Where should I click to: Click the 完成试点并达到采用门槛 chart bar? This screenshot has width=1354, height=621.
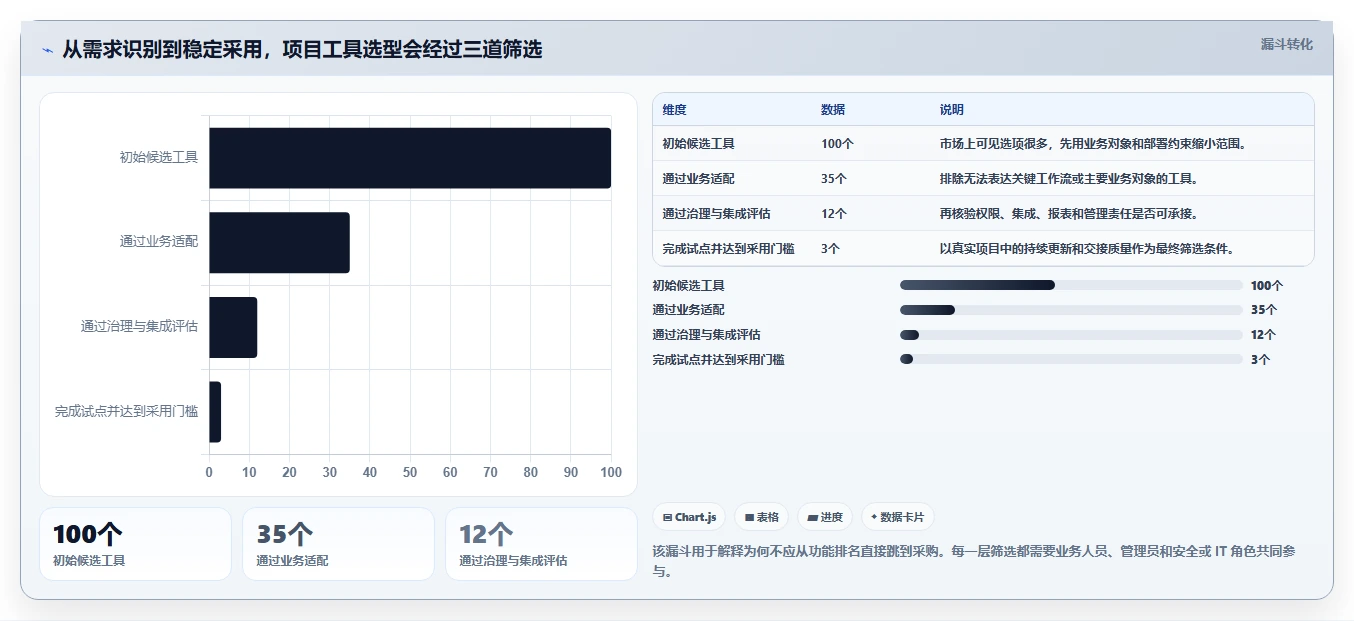[x=215, y=412]
